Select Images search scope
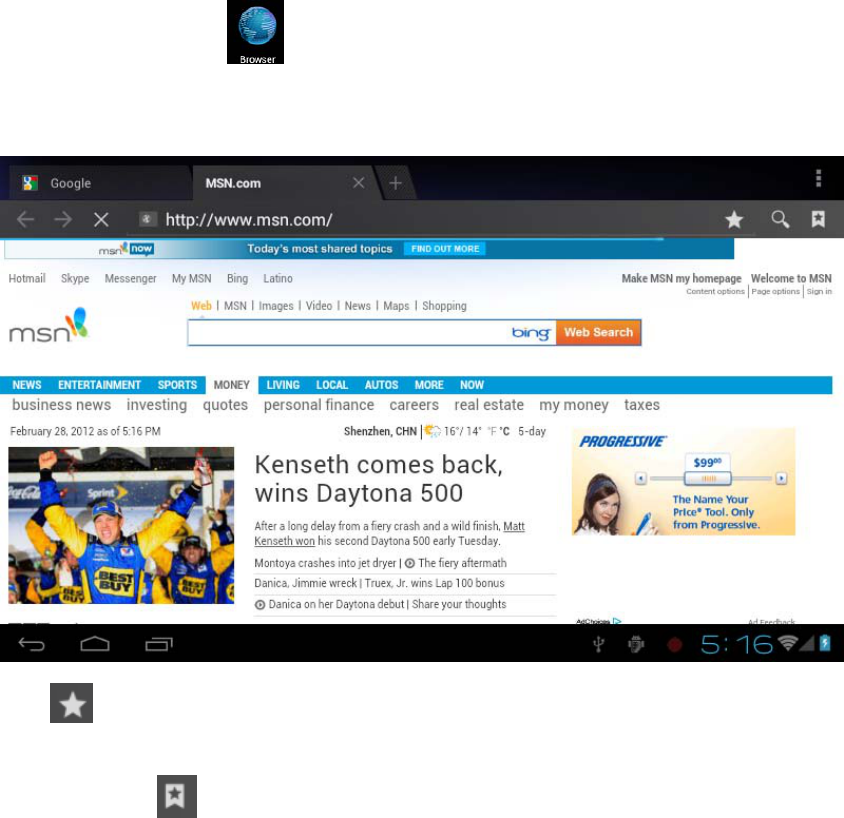Screen dimensions: 844x818 (x=276, y=306)
